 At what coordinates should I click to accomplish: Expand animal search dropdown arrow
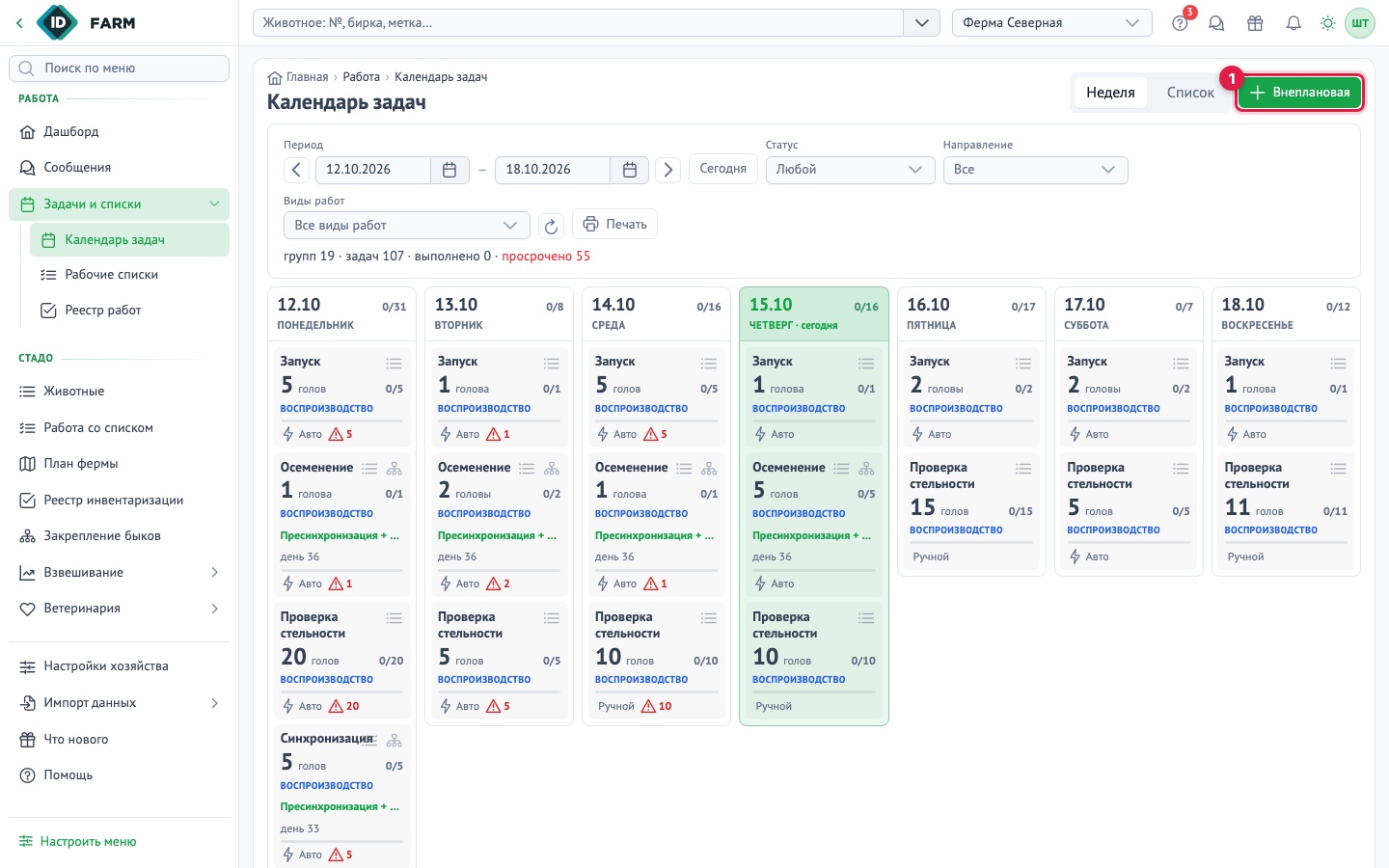click(x=921, y=23)
